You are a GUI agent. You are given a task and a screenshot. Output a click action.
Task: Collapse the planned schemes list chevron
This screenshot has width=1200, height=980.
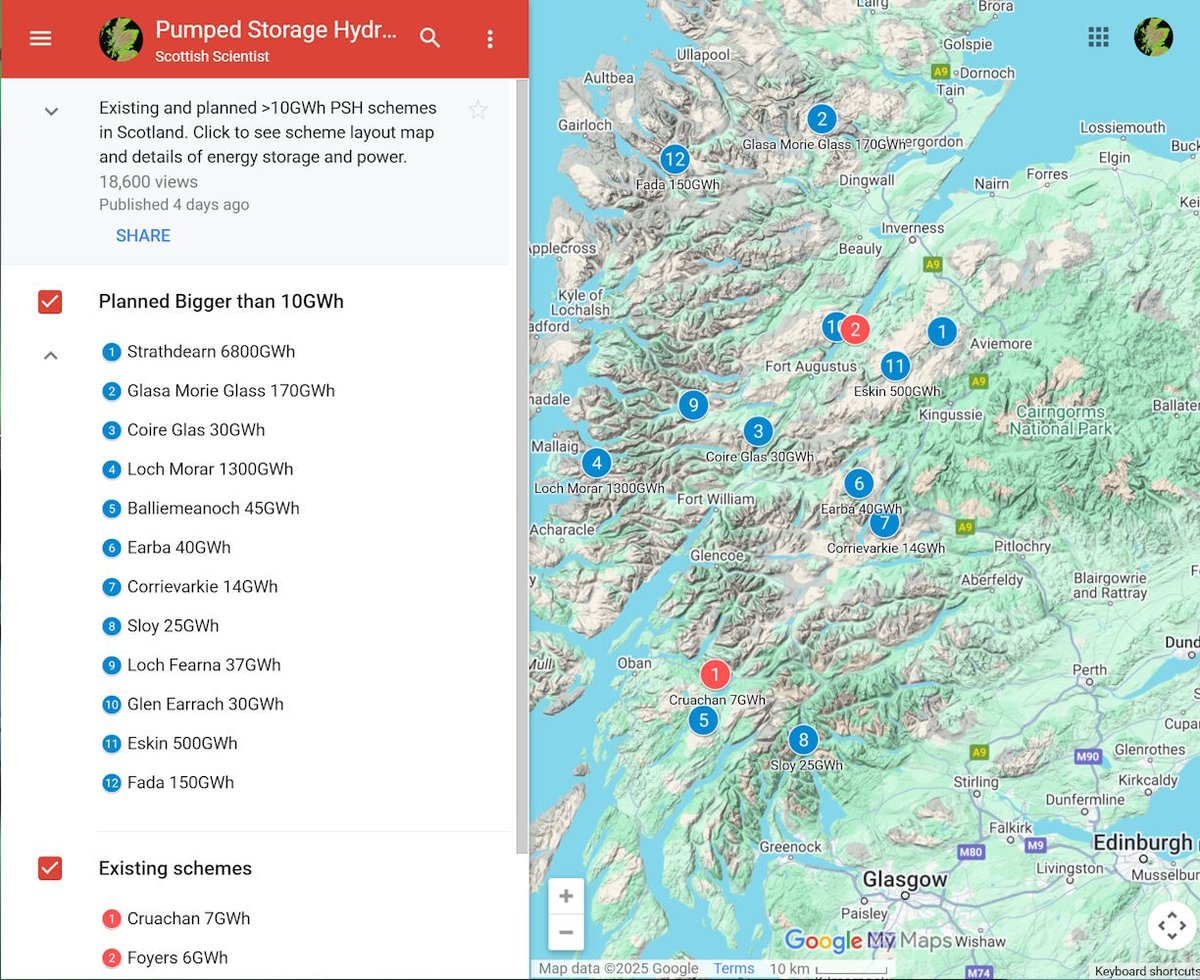click(x=52, y=355)
